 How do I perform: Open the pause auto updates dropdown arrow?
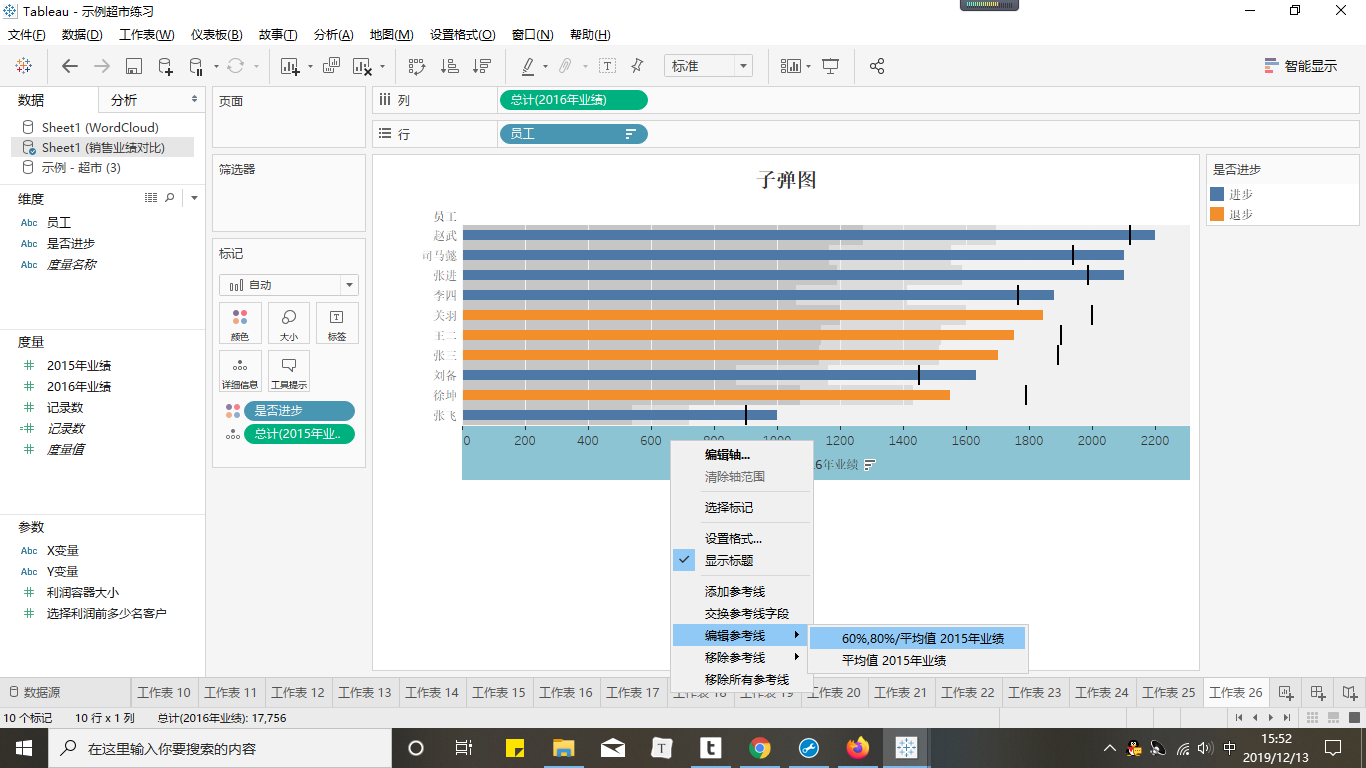[216, 67]
